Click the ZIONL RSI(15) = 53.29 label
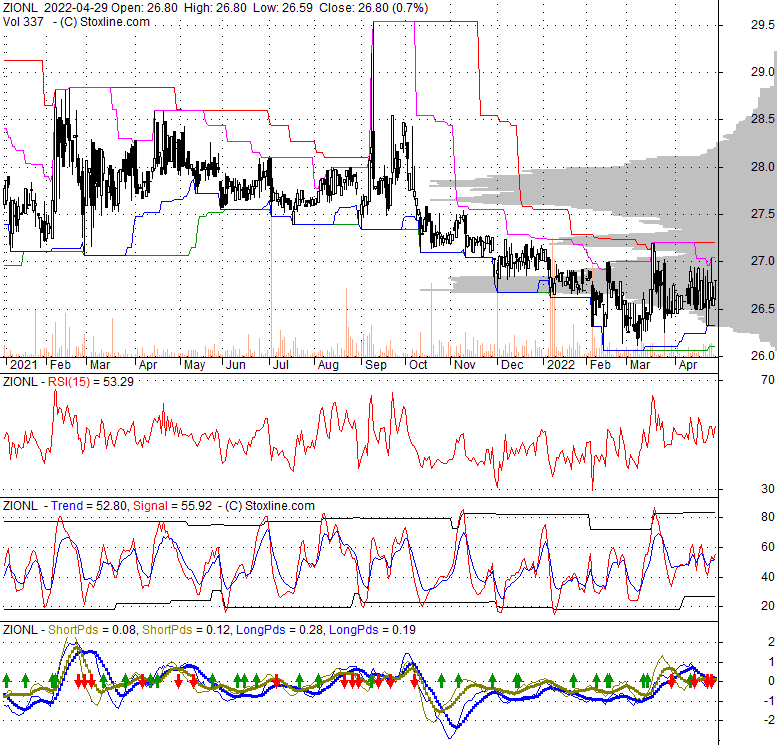 tap(68, 381)
